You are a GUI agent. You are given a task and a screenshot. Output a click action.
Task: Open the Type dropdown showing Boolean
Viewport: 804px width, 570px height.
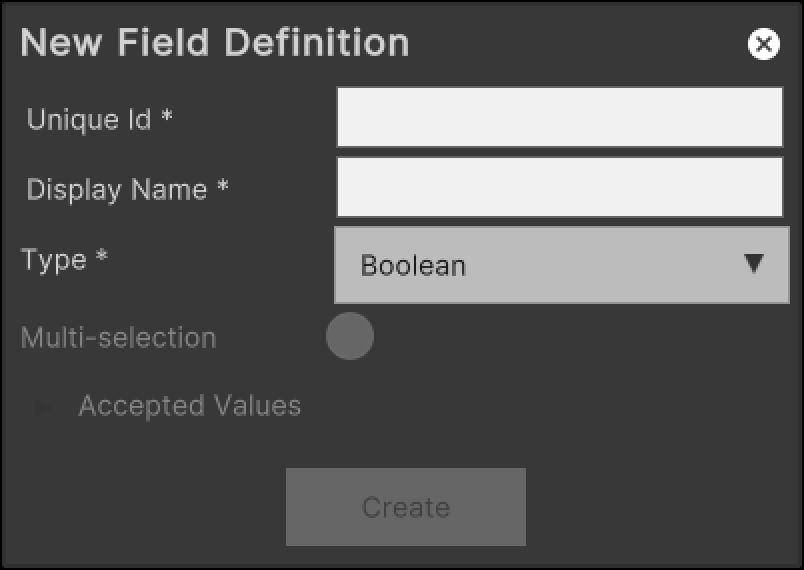[561, 265]
